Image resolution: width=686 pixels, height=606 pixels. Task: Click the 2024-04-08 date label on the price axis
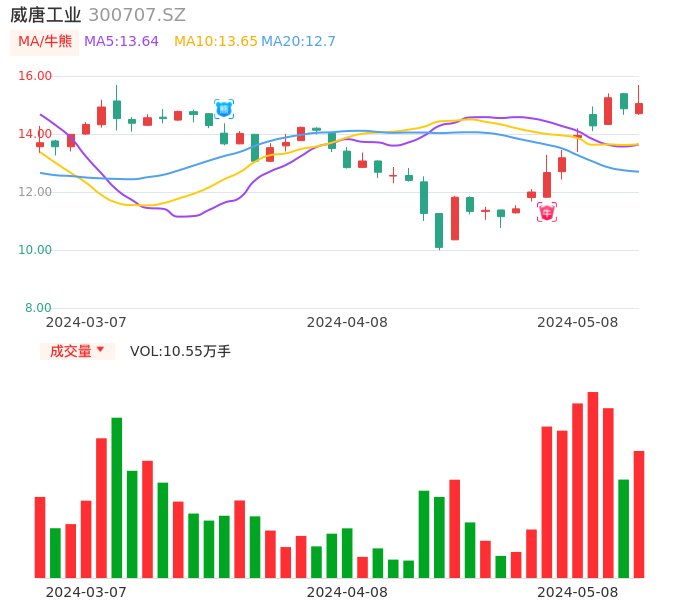(347, 322)
